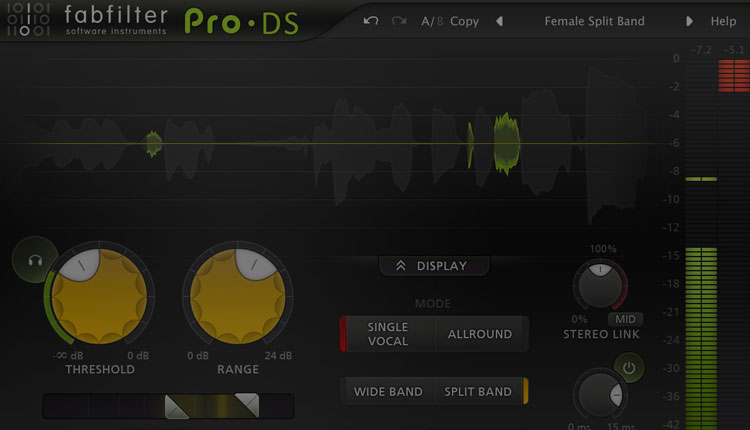This screenshot has height=430, width=750.
Task: Switch to Split Band processing
Action: point(480,391)
